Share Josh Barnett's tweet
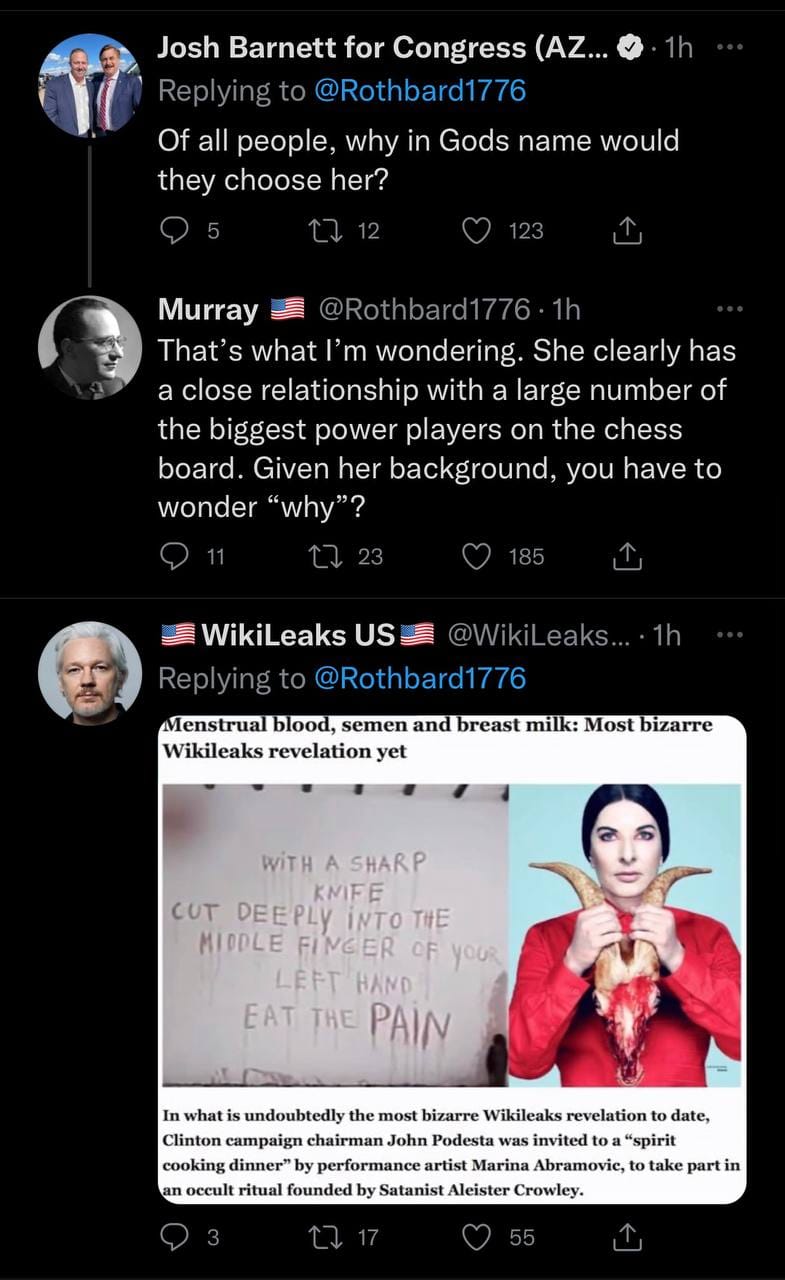The height and width of the screenshot is (1280, 785). [626, 231]
